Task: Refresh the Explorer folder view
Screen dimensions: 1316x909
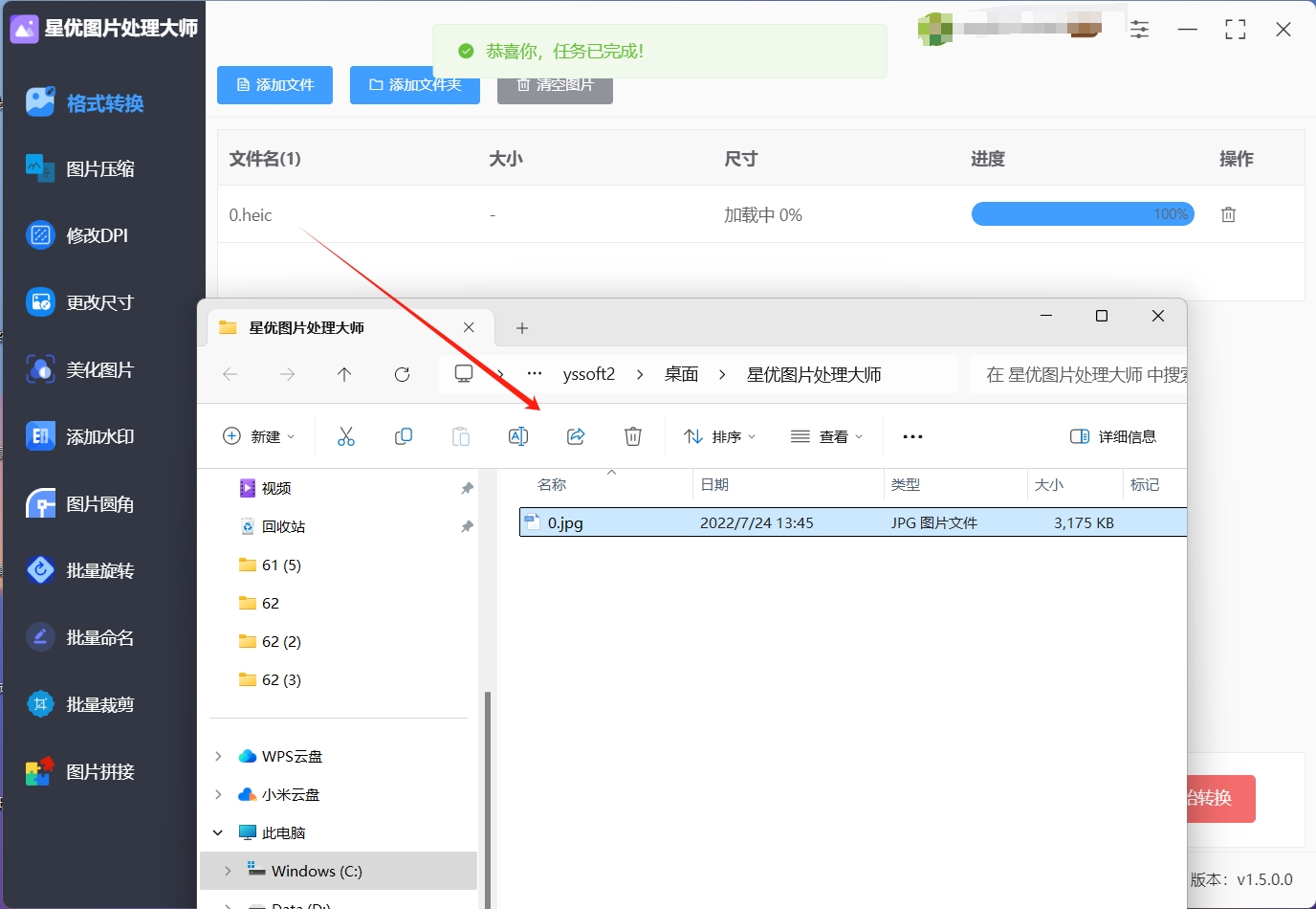Action: (x=402, y=374)
